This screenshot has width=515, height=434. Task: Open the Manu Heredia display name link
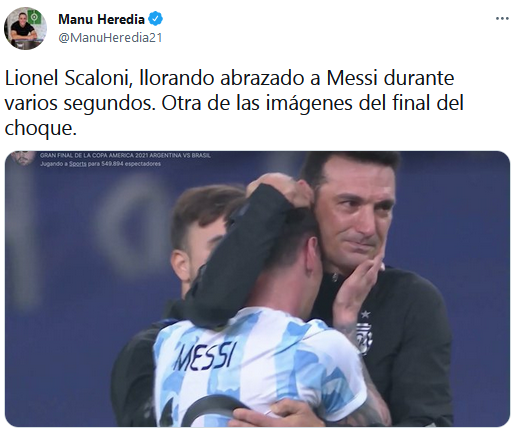pos(101,19)
